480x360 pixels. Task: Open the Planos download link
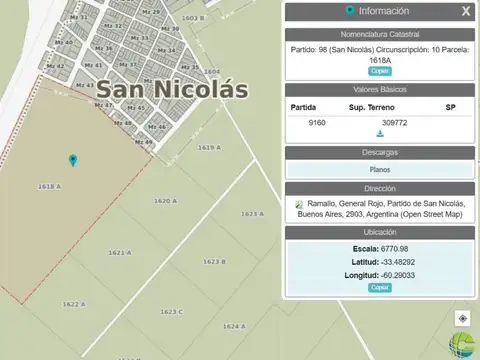[x=380, y=169]
